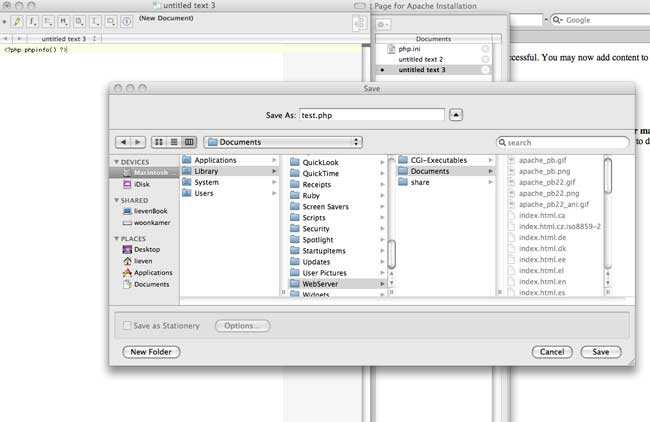Select the User Pictures folder

[337, 273]
